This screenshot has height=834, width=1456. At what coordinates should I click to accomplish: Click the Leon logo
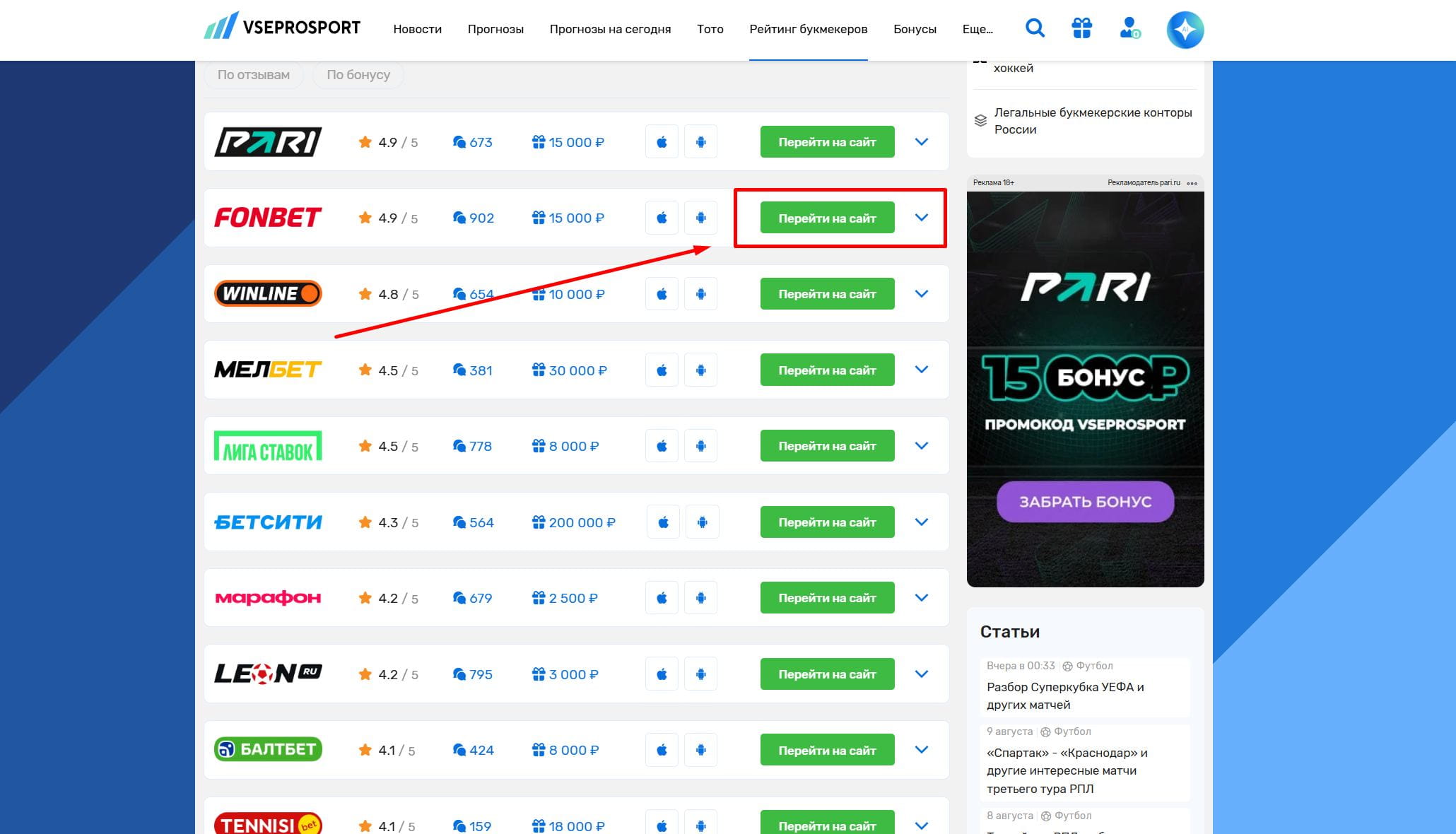click(x=268, y=674)
